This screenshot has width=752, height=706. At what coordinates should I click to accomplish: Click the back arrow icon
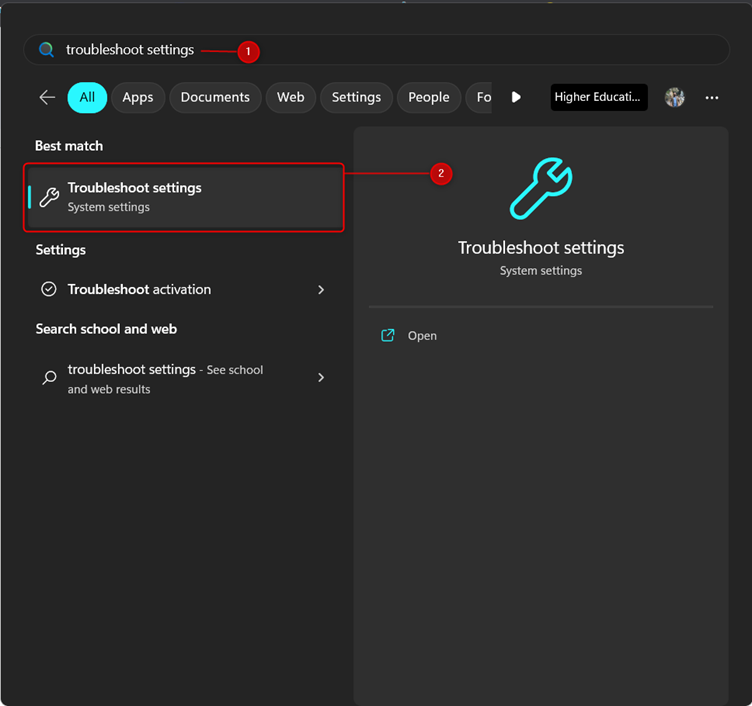pyautogui.click(x=47, y=97)
